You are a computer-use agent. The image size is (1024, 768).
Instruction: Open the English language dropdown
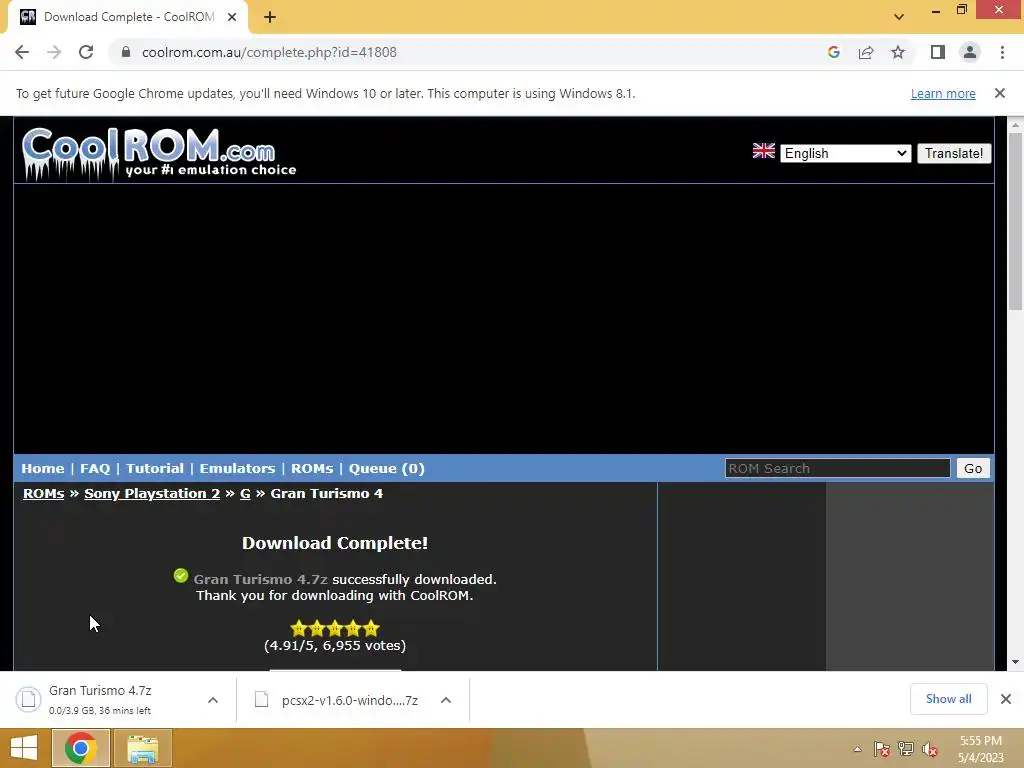click(x=845, y=153)
